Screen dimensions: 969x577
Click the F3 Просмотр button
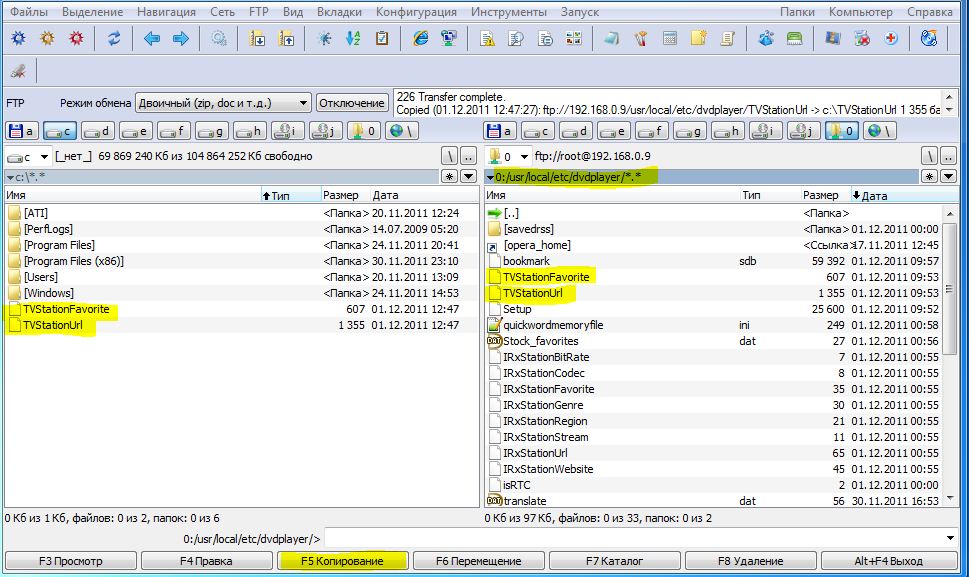point(70,561)
